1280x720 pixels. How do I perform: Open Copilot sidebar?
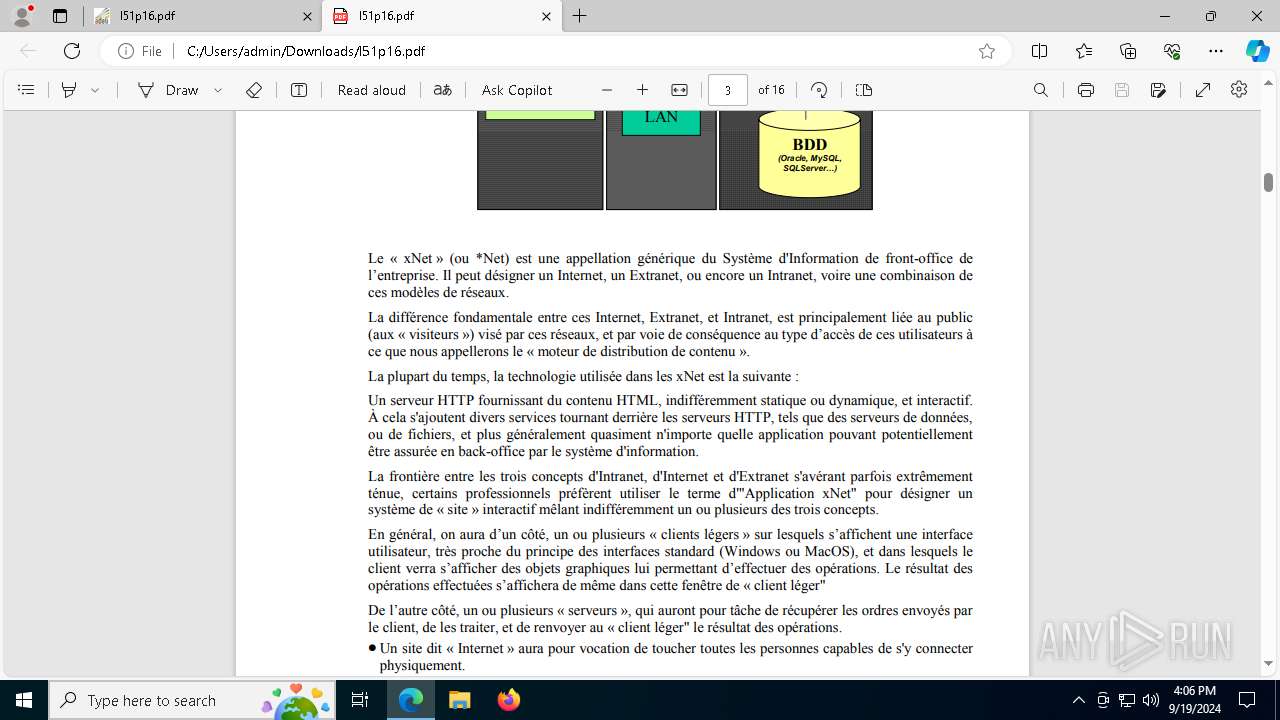[1257, 51]
